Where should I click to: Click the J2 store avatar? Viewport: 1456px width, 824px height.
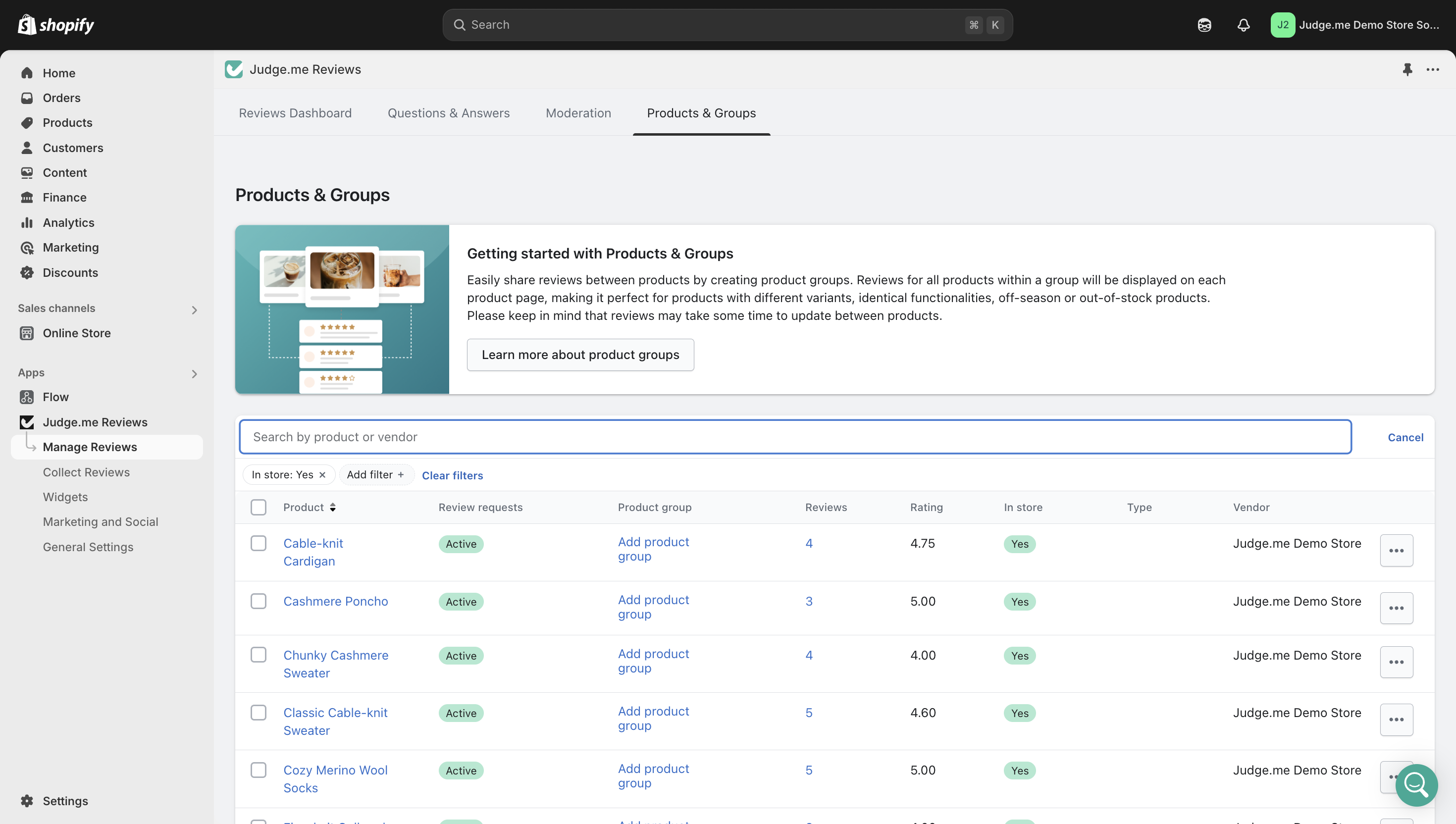[1282, 25]
